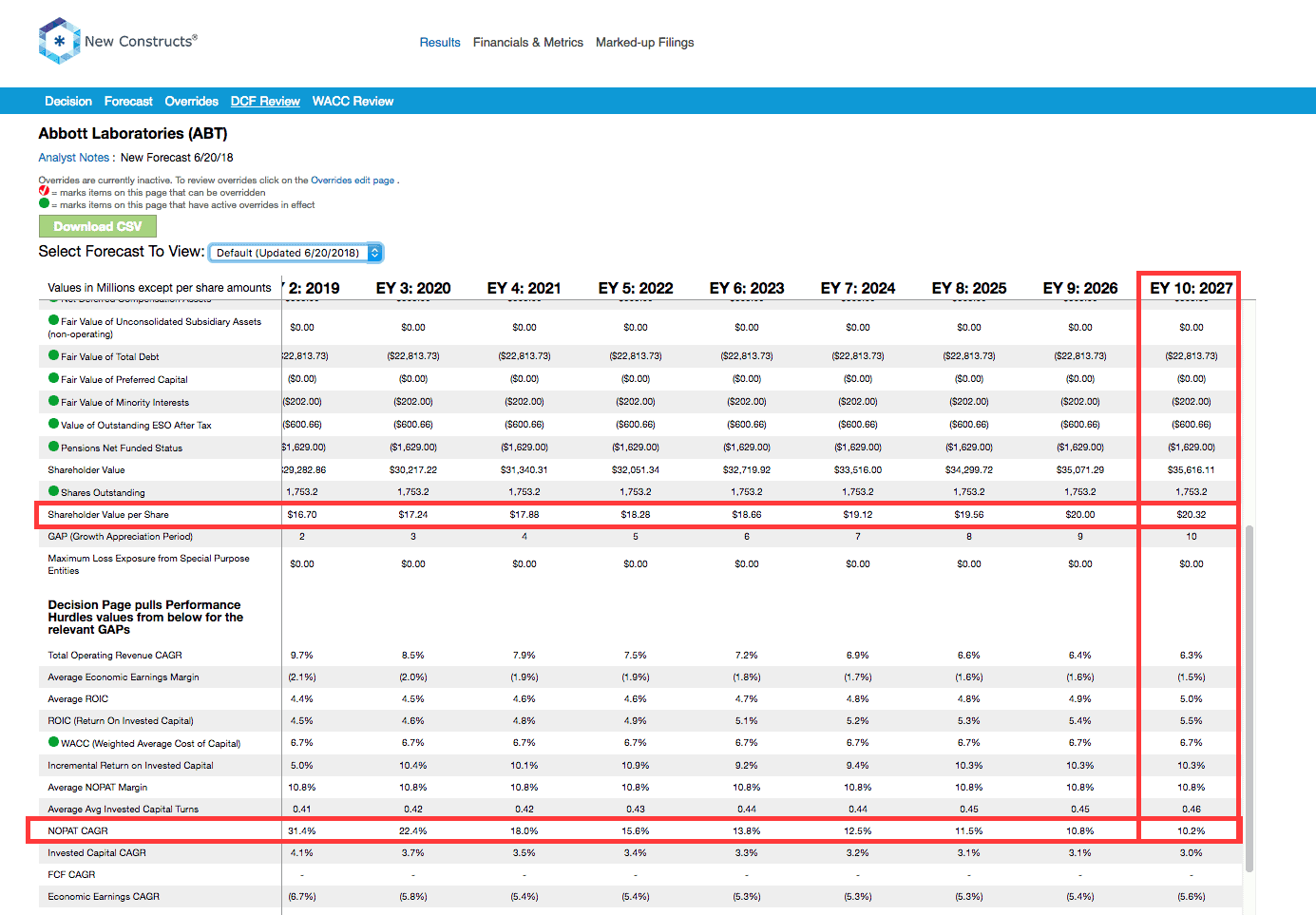Screen dimensions: 1316x915
Task: Click the Shareholder Value per Share row label
Action: coord(108,514)
